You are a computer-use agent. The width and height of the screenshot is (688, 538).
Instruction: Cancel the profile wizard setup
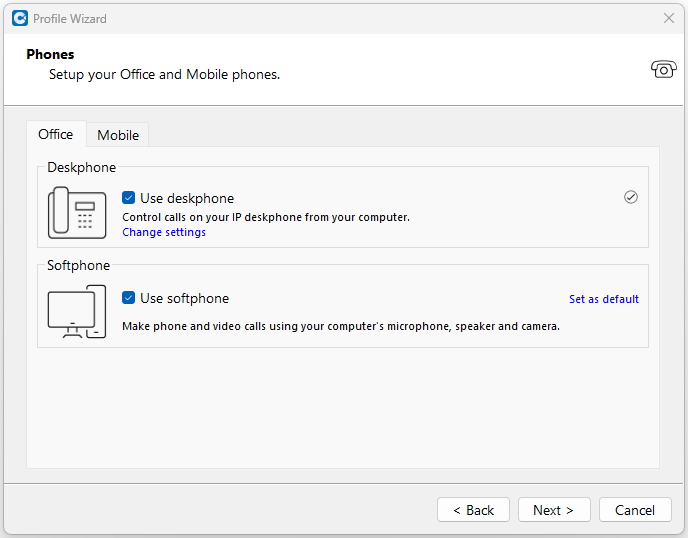coord(635,510)
